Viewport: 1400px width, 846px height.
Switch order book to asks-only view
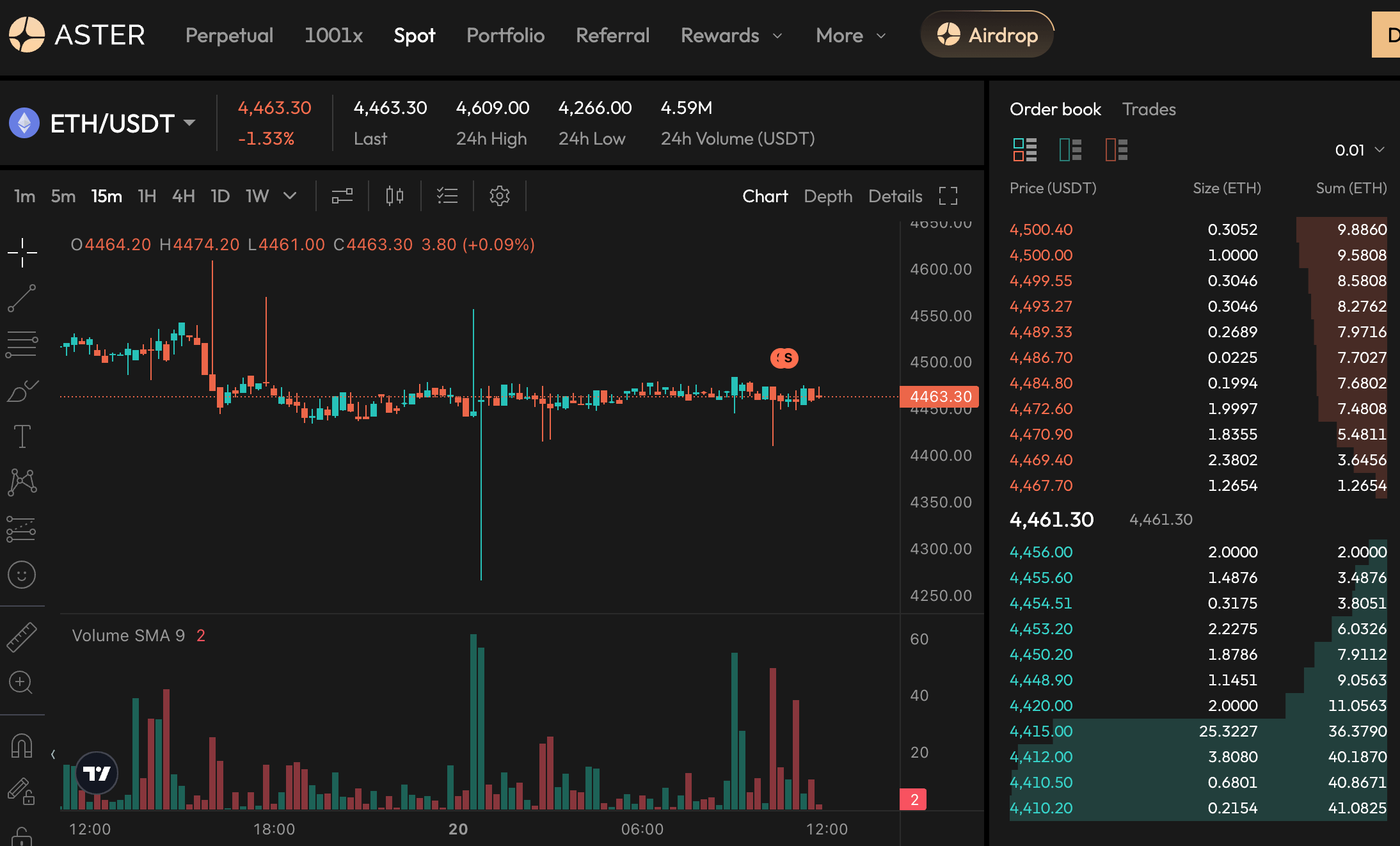[1116, 150]
